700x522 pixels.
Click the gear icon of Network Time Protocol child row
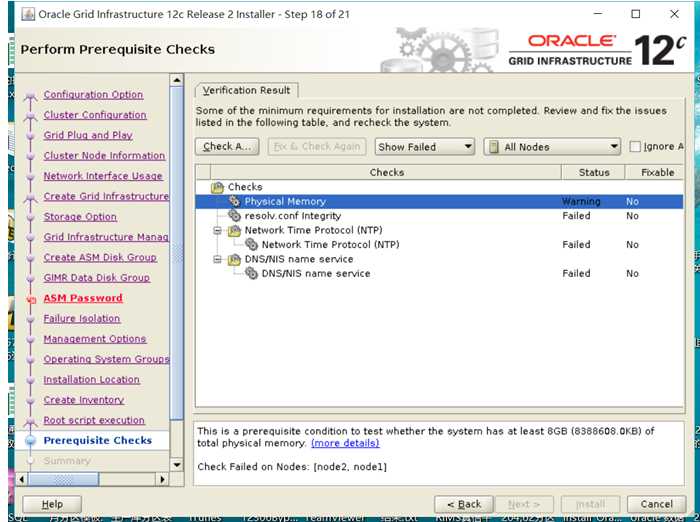pyautogui.click(x=251, y=245)
